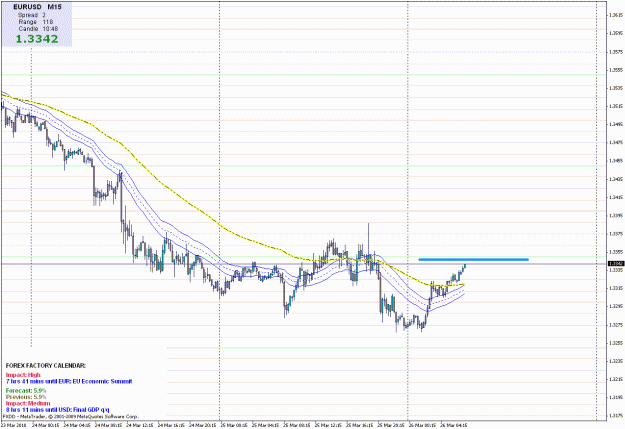Viewport: 625px width, 429px height.
Task: Select the Previous: 5.9% text
Action: pyautogui.click(x=26, y=397)
